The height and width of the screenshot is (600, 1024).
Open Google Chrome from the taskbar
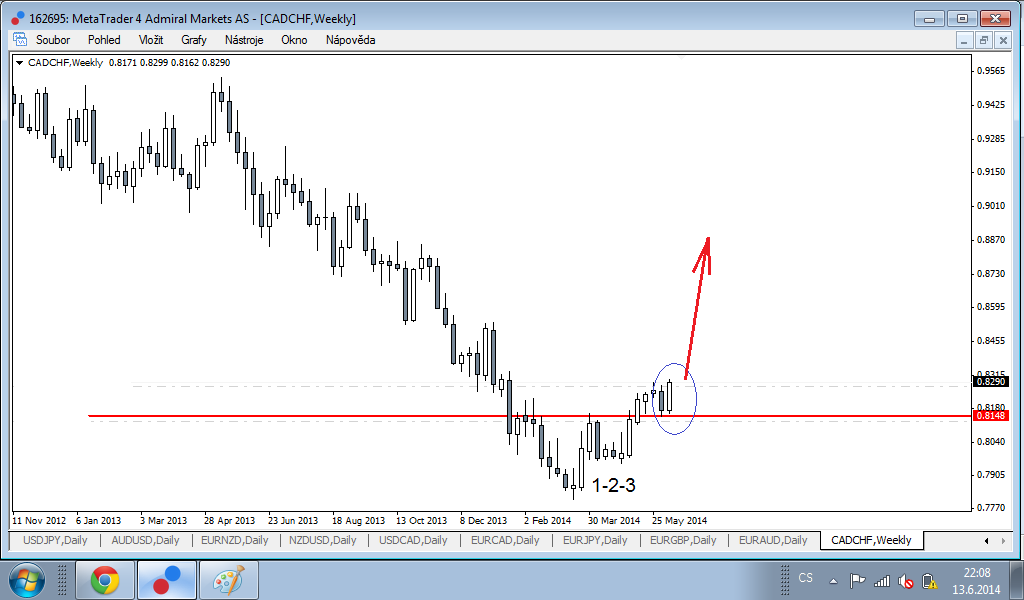pyautogui.click(x=105, y=580)
